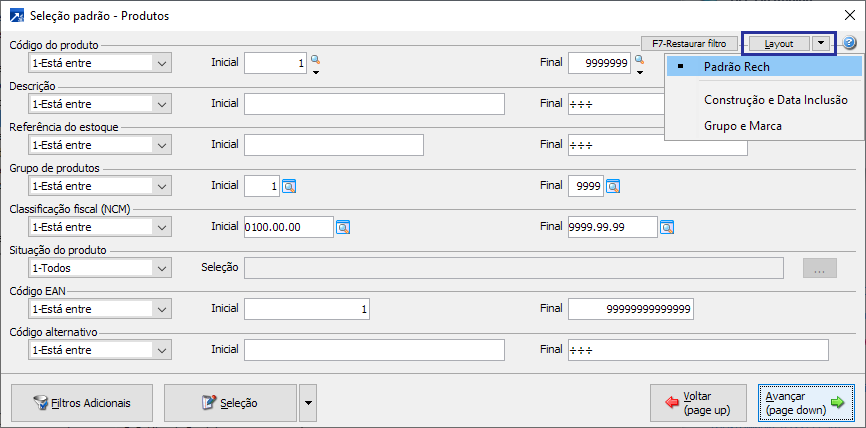Open lookup for initial product group

point(290,186)
